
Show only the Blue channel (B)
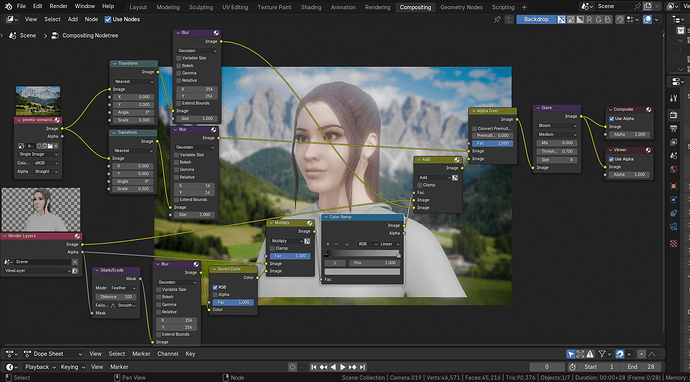(x=608, y=19)
